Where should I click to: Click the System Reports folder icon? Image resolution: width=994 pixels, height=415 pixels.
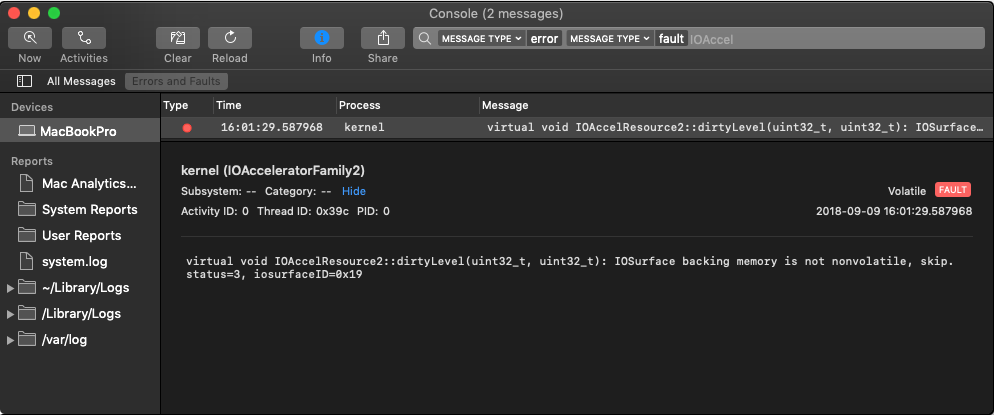tap(27, 209)
